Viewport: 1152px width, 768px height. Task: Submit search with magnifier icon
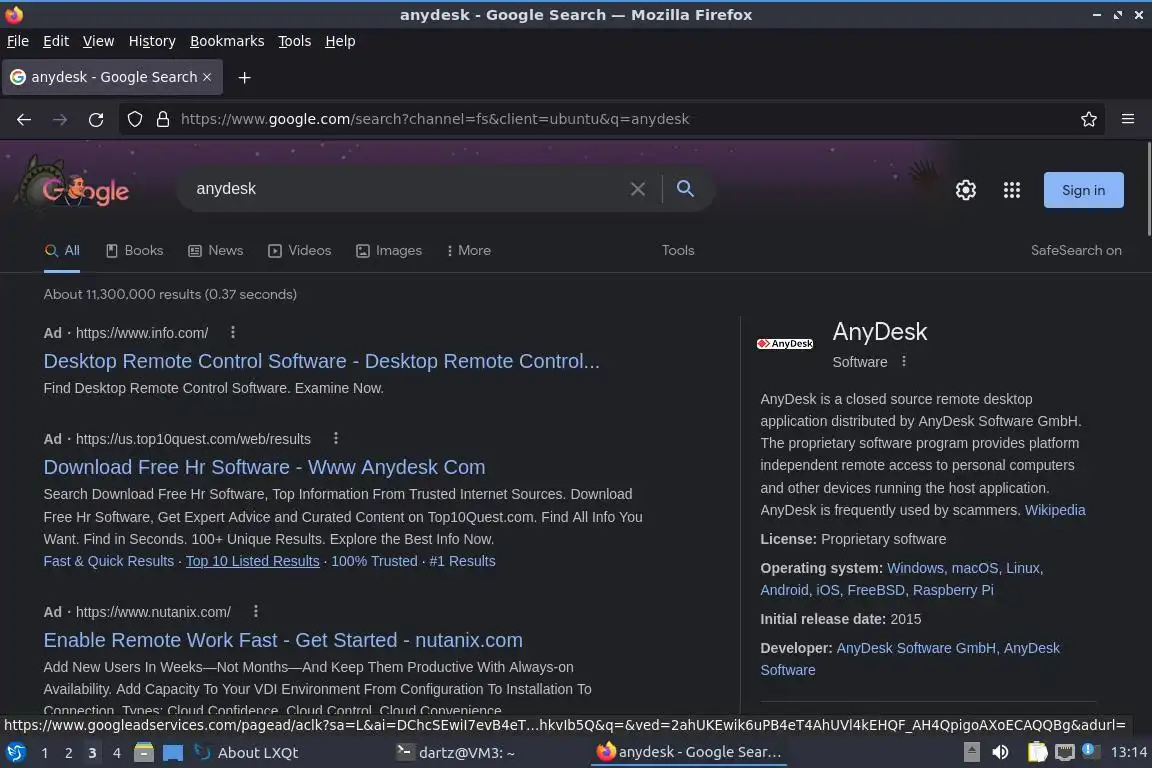(685, 188)
